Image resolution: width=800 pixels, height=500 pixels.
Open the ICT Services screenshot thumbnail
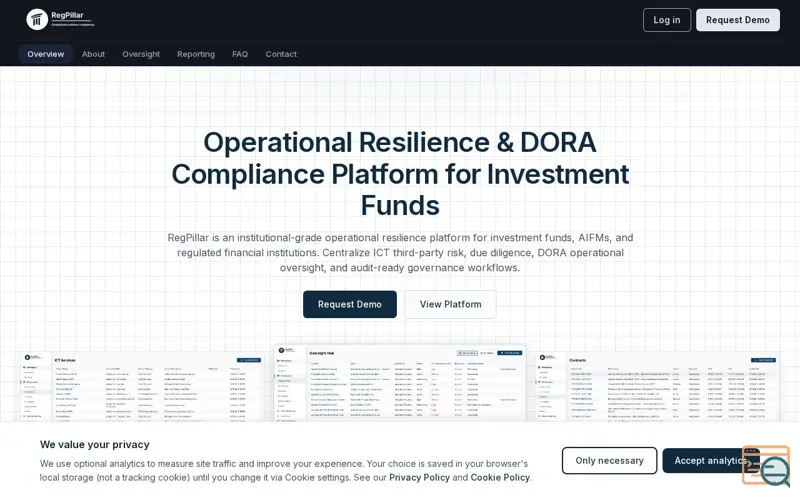142,386
